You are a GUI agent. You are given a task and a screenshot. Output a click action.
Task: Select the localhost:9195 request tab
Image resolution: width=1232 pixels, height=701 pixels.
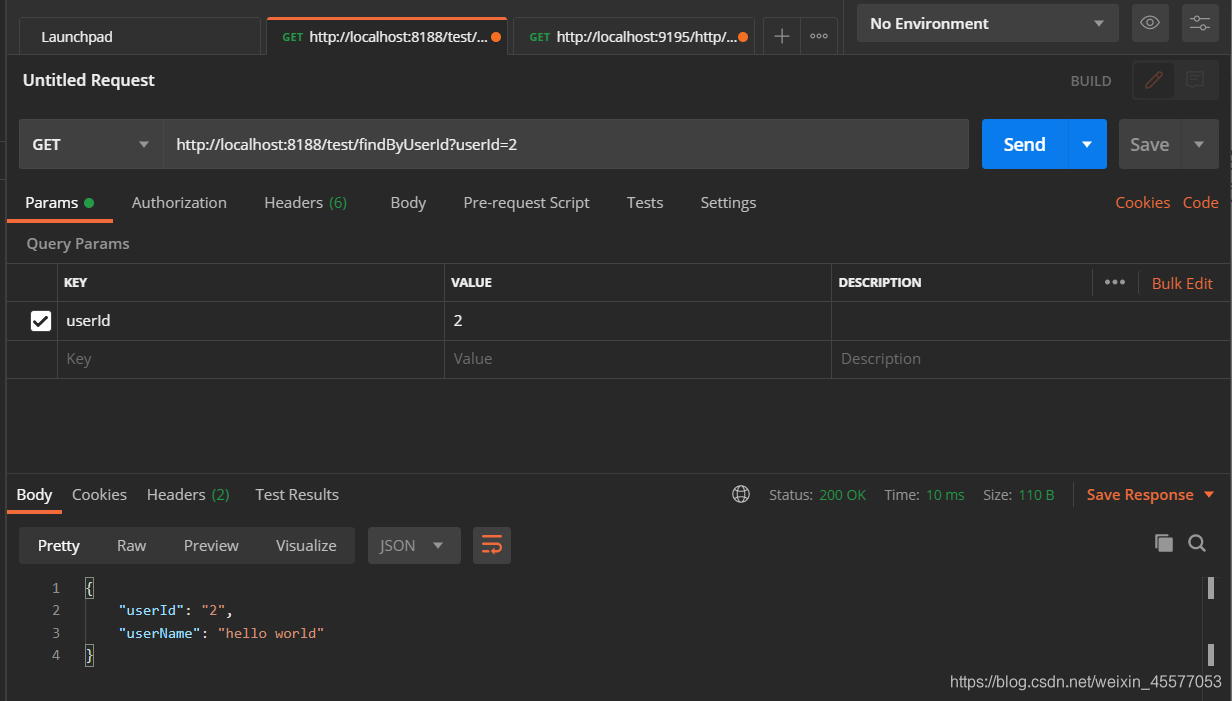pos(635,37)
